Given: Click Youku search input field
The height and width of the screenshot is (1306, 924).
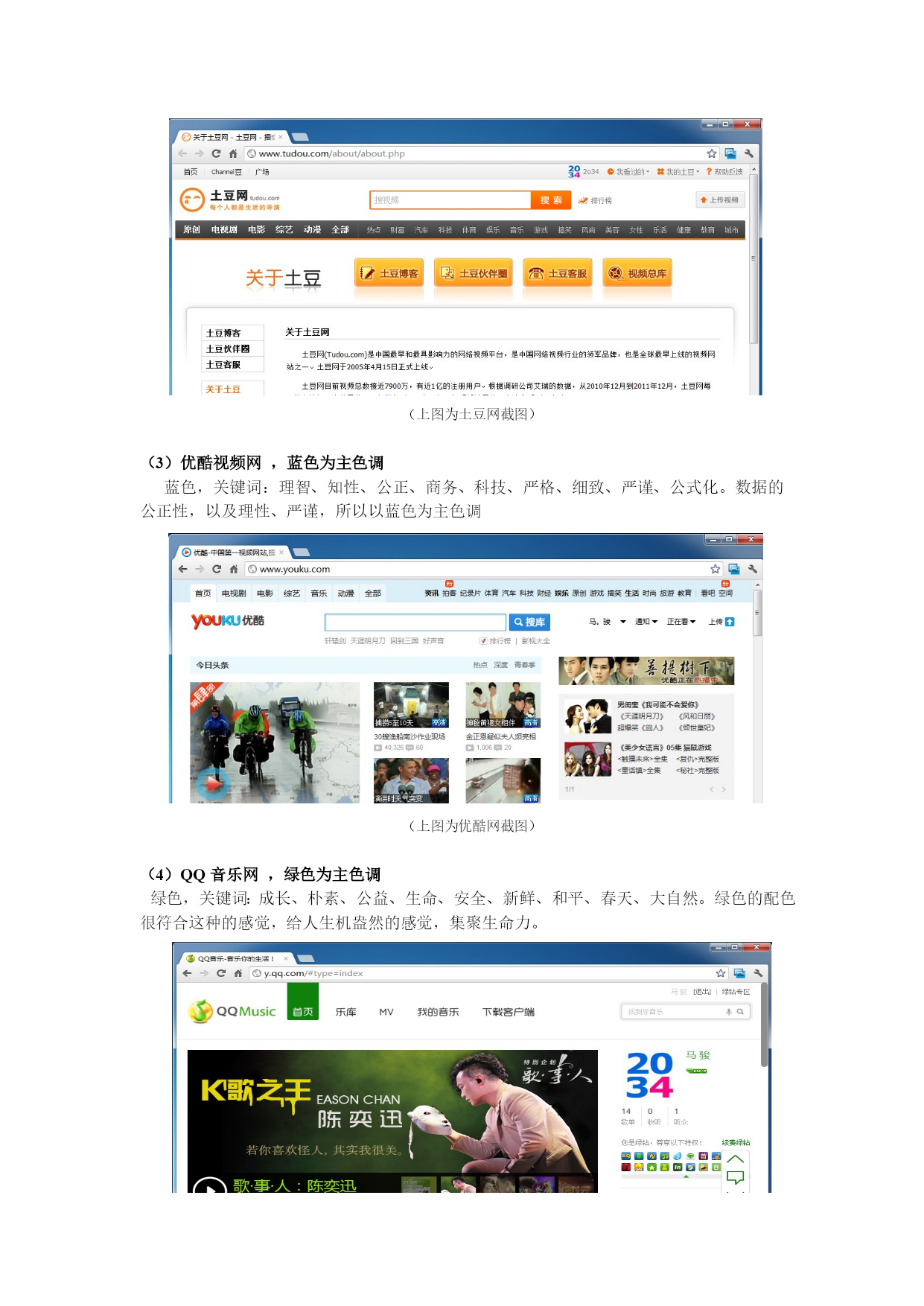Looking at the screenshot, I should pyautogui.click(x=415, y=622).
